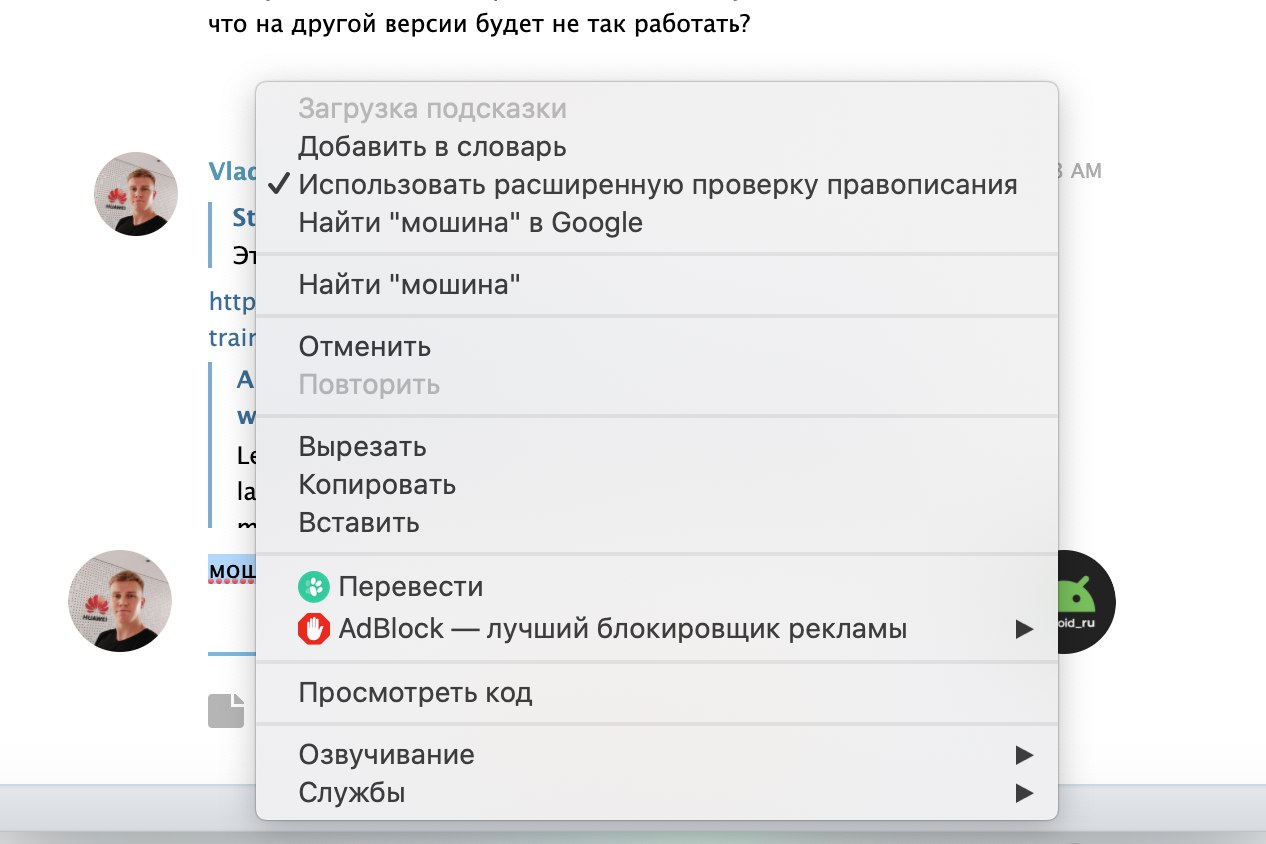The image size is (1266, 844).
Task: Click the green Translate extension icon
Action: point(314,587)
